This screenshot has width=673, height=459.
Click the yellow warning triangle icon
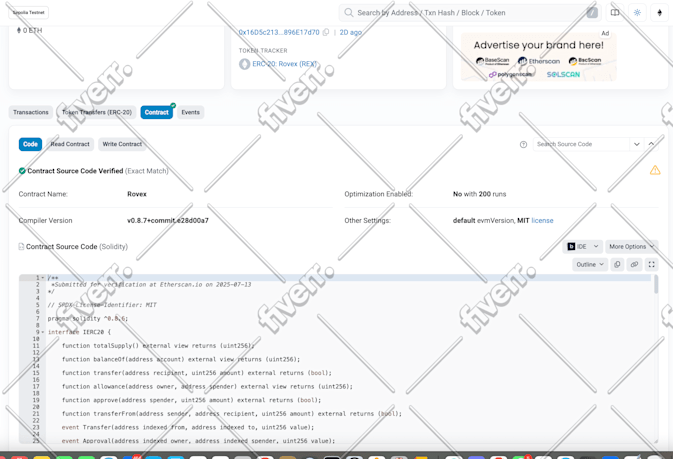click(655, 170)
